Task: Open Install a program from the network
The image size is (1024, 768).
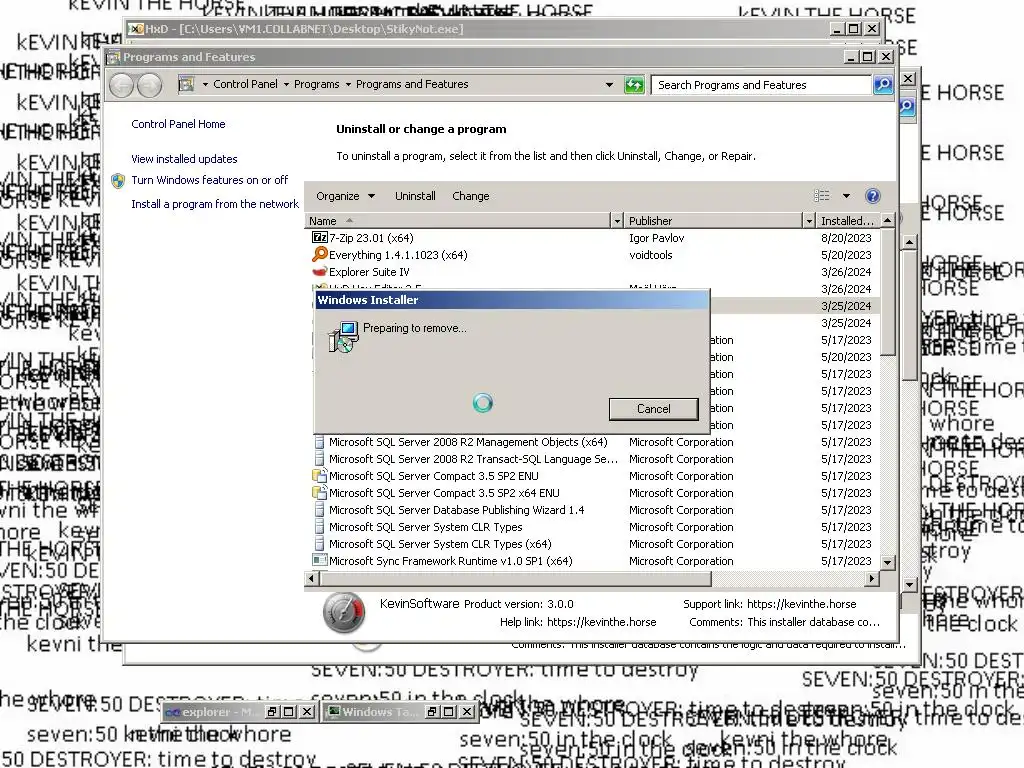Action: [215, 204]
